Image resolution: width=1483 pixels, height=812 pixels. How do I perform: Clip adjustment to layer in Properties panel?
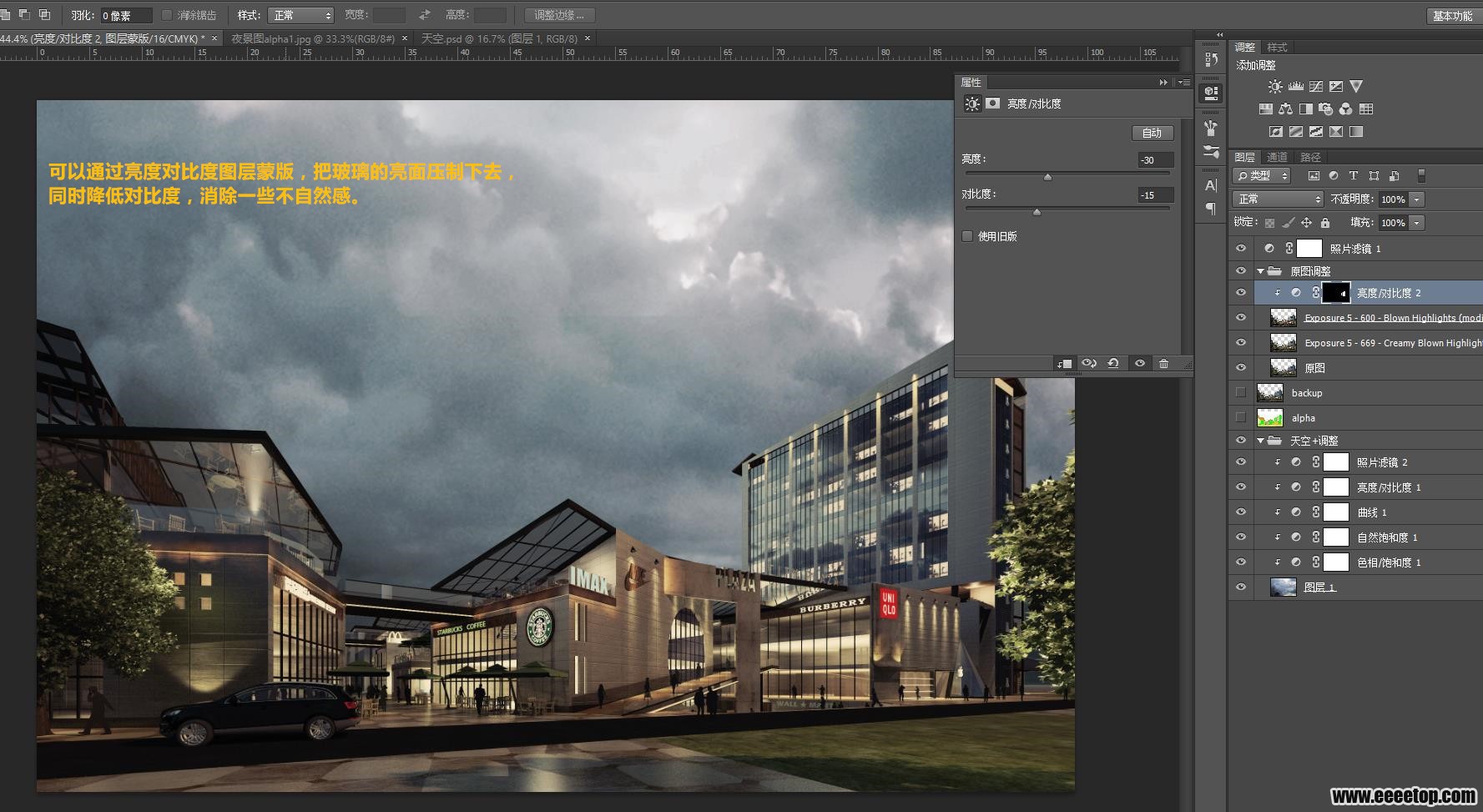coord(1064,363)
